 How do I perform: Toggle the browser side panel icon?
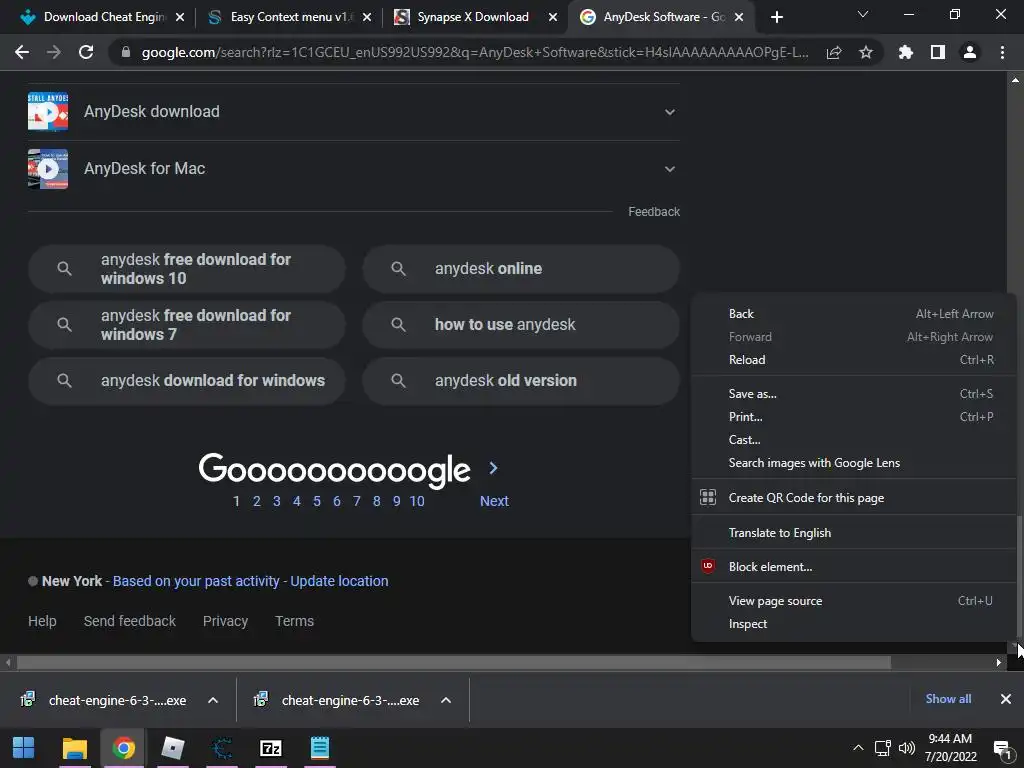point(938,52)
